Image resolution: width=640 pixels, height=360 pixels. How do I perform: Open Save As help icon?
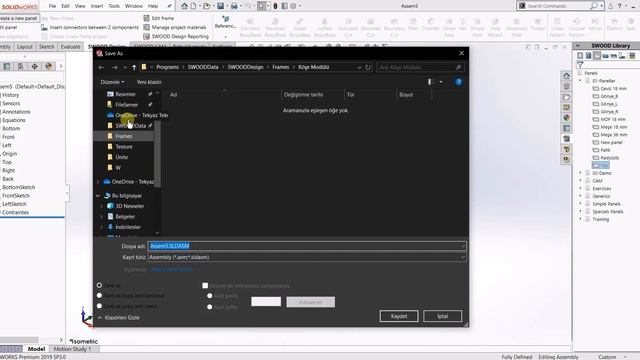coord(458,82)
